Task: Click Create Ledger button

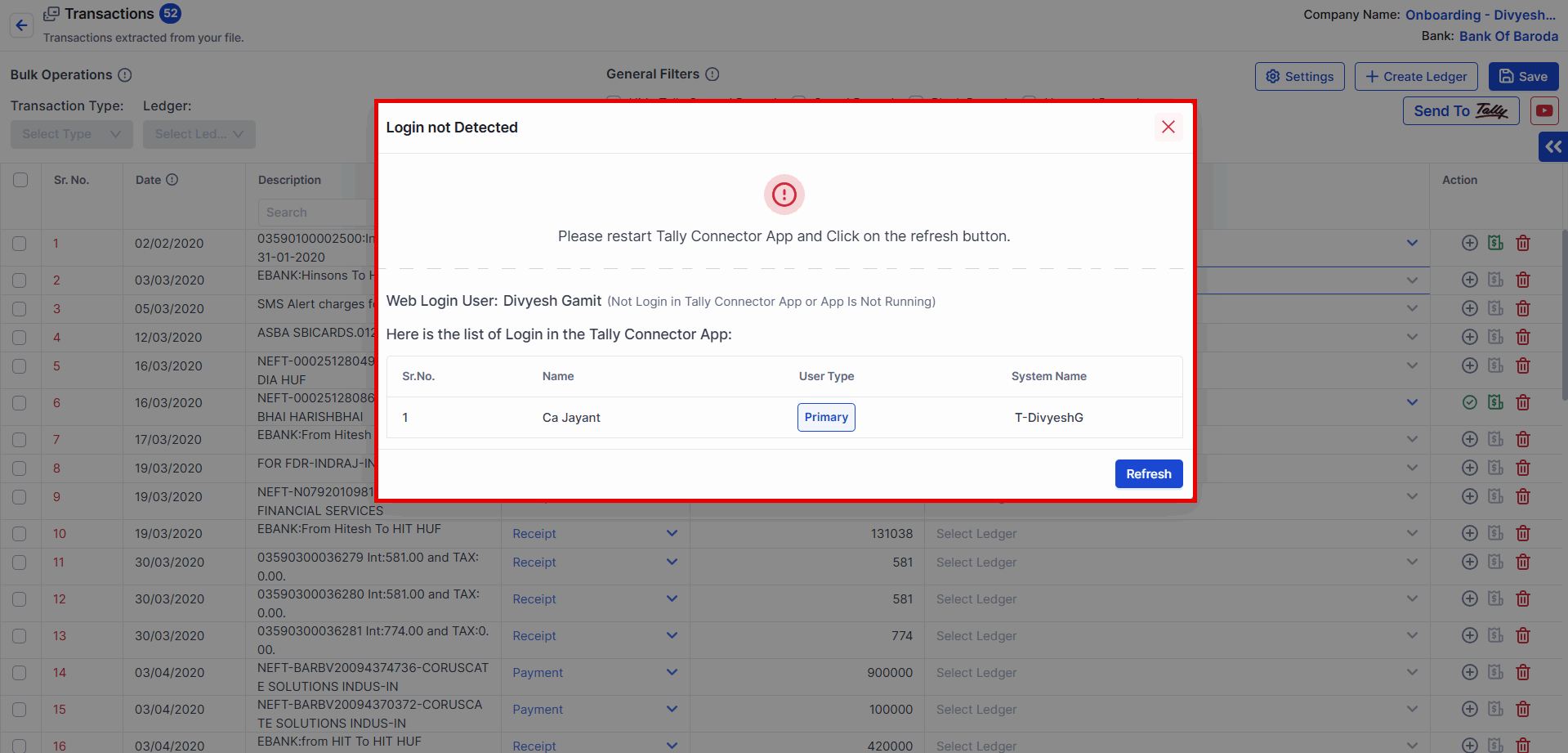Action: click(x=1416, y=77)
